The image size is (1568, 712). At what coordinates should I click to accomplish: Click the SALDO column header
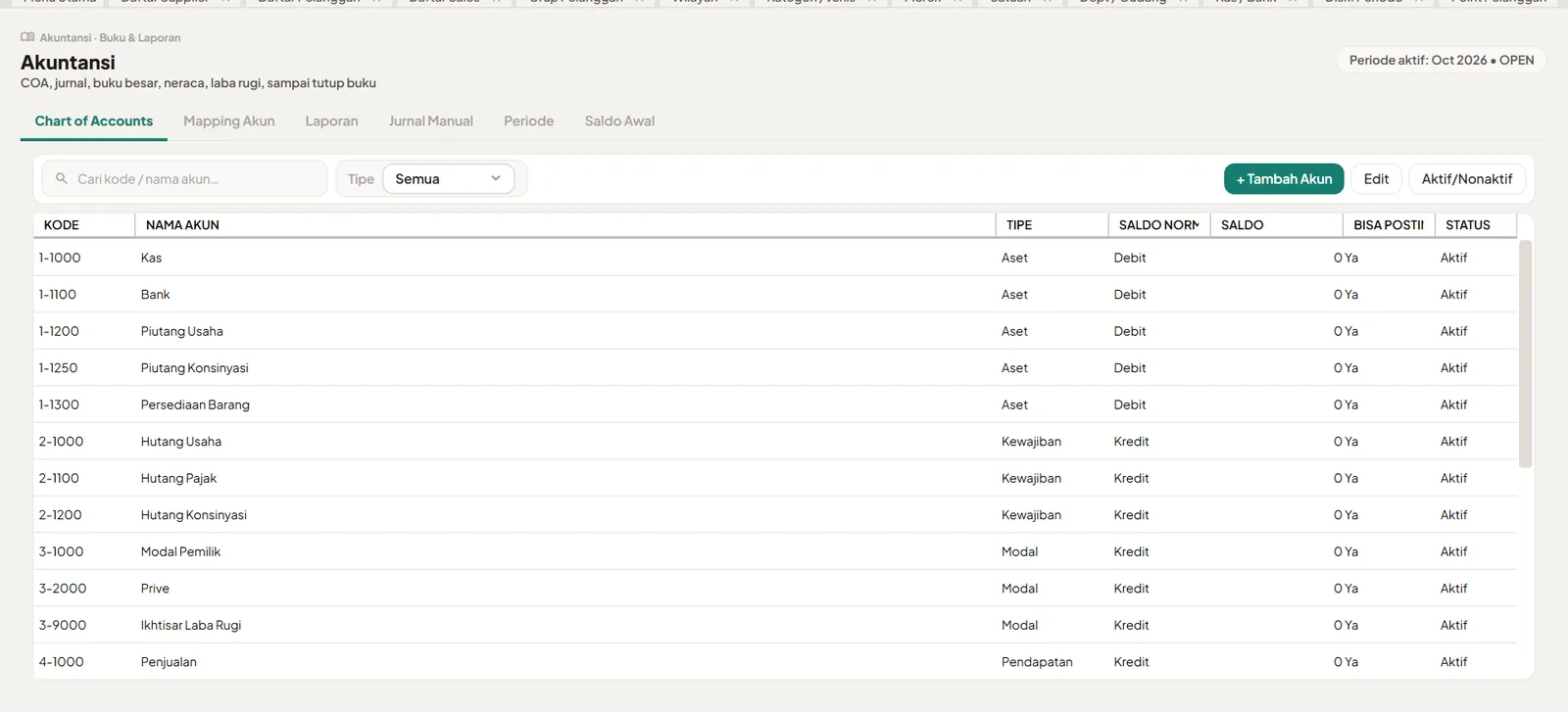pyautogui.click(x=1277, y=225)
